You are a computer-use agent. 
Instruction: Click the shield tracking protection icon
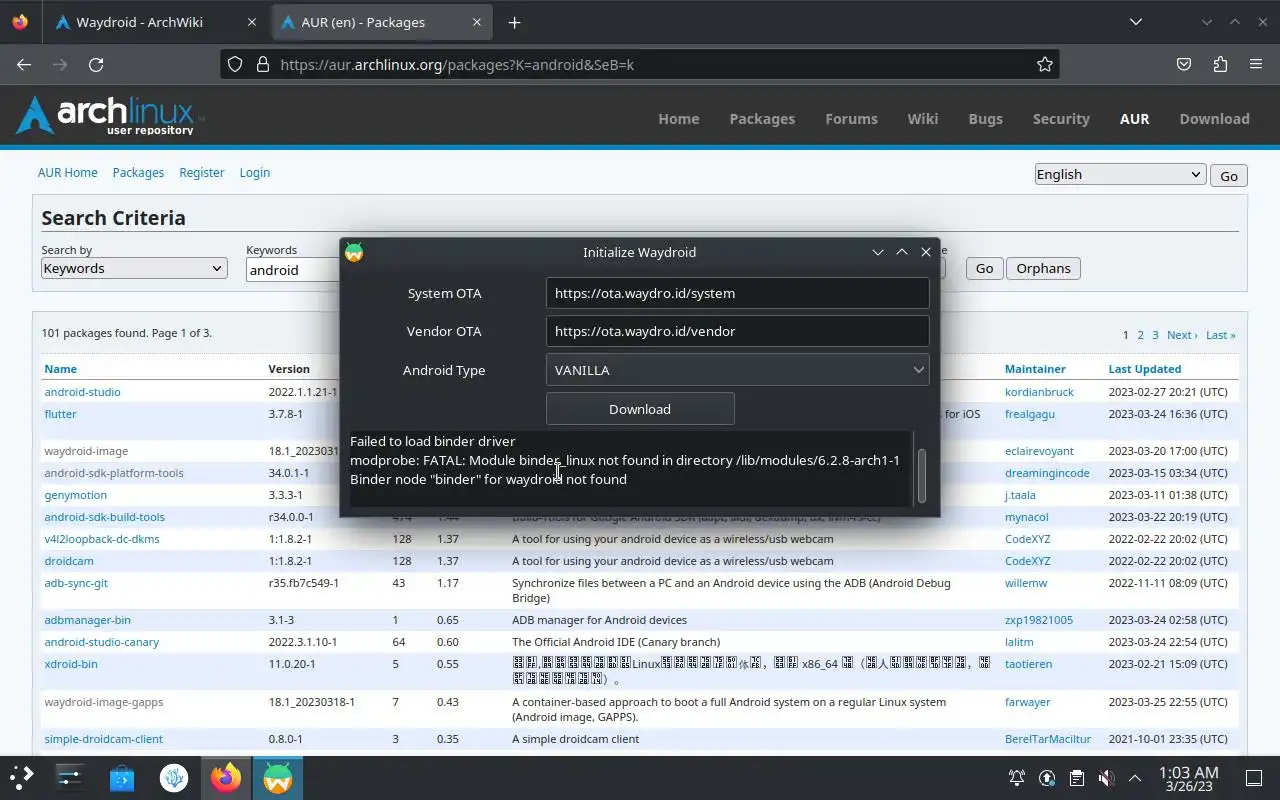(x=235, y=64)
